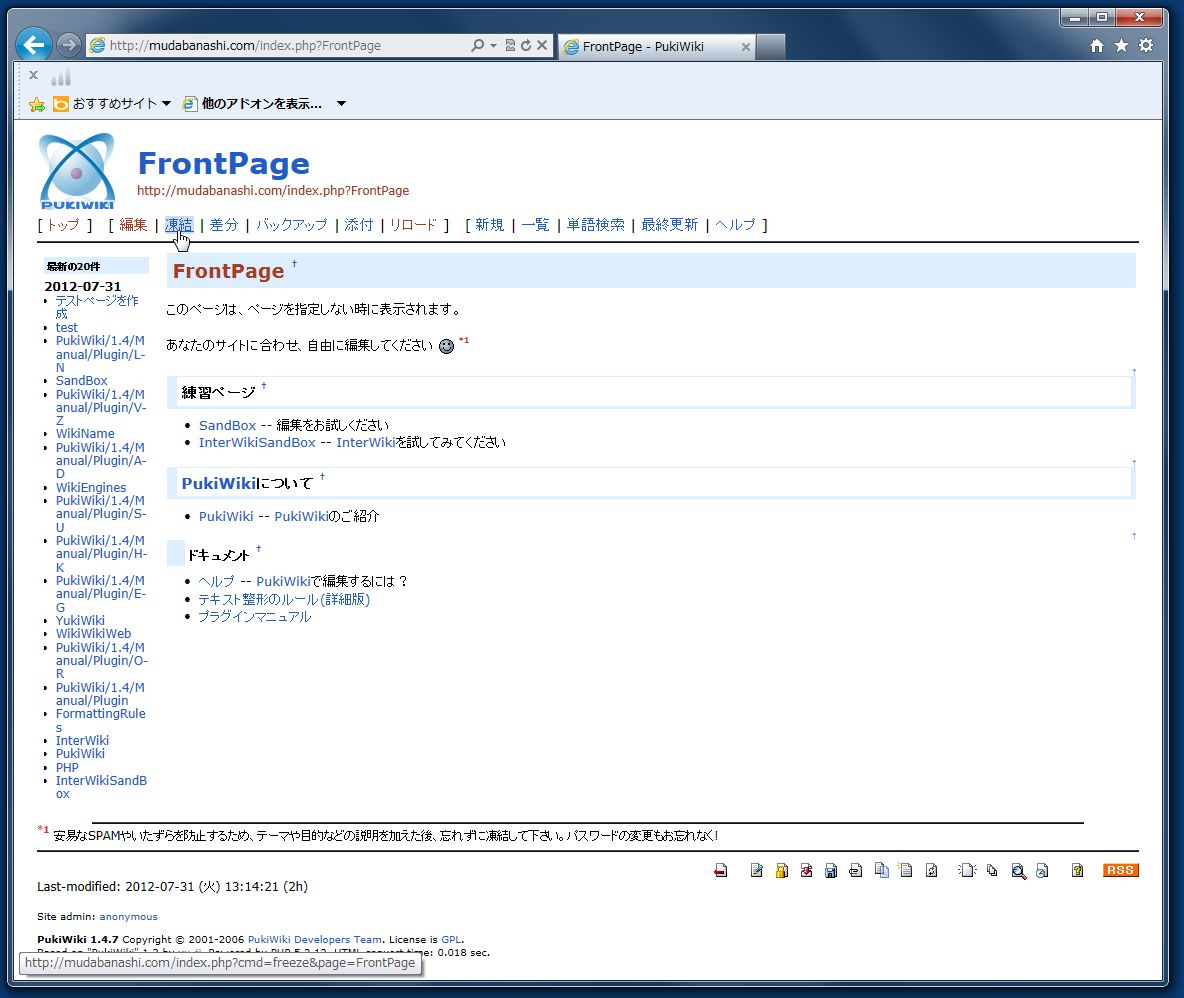Image resolution: width=1184 pixels, height=998 pixels.
Task: Click the browser Home icon
Action: (x=1097, y=45)
